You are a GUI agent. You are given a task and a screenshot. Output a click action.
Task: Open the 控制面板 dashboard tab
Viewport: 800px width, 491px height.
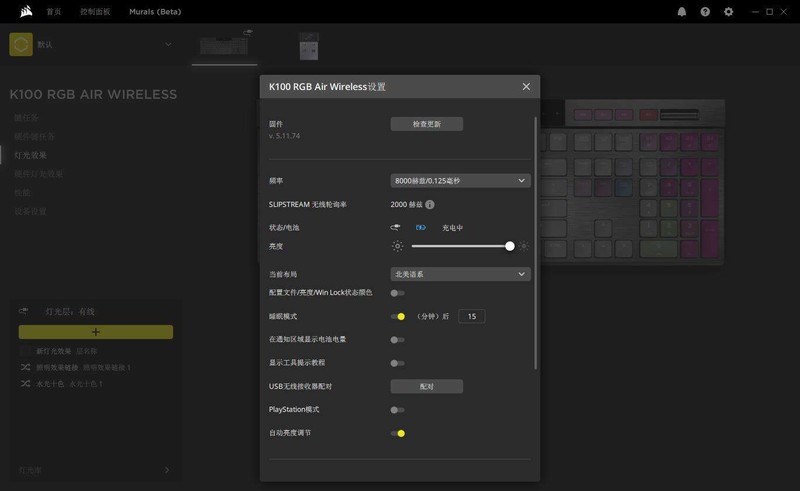pyautogui.click(x=95, y=12)
